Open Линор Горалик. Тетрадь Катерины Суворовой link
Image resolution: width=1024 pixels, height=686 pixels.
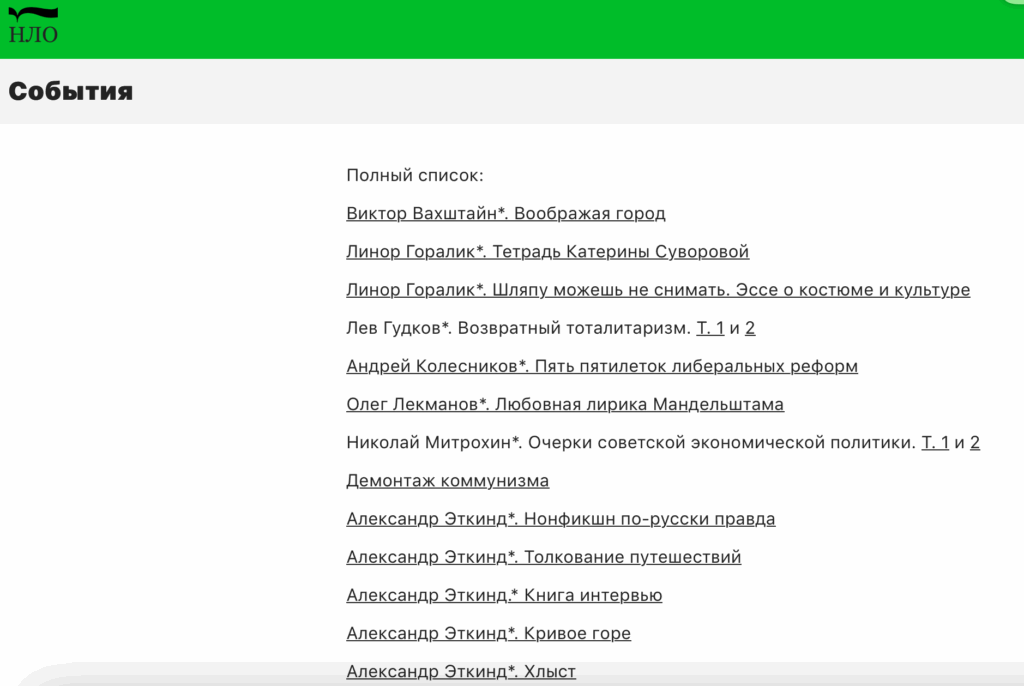[x=547, y=252]
